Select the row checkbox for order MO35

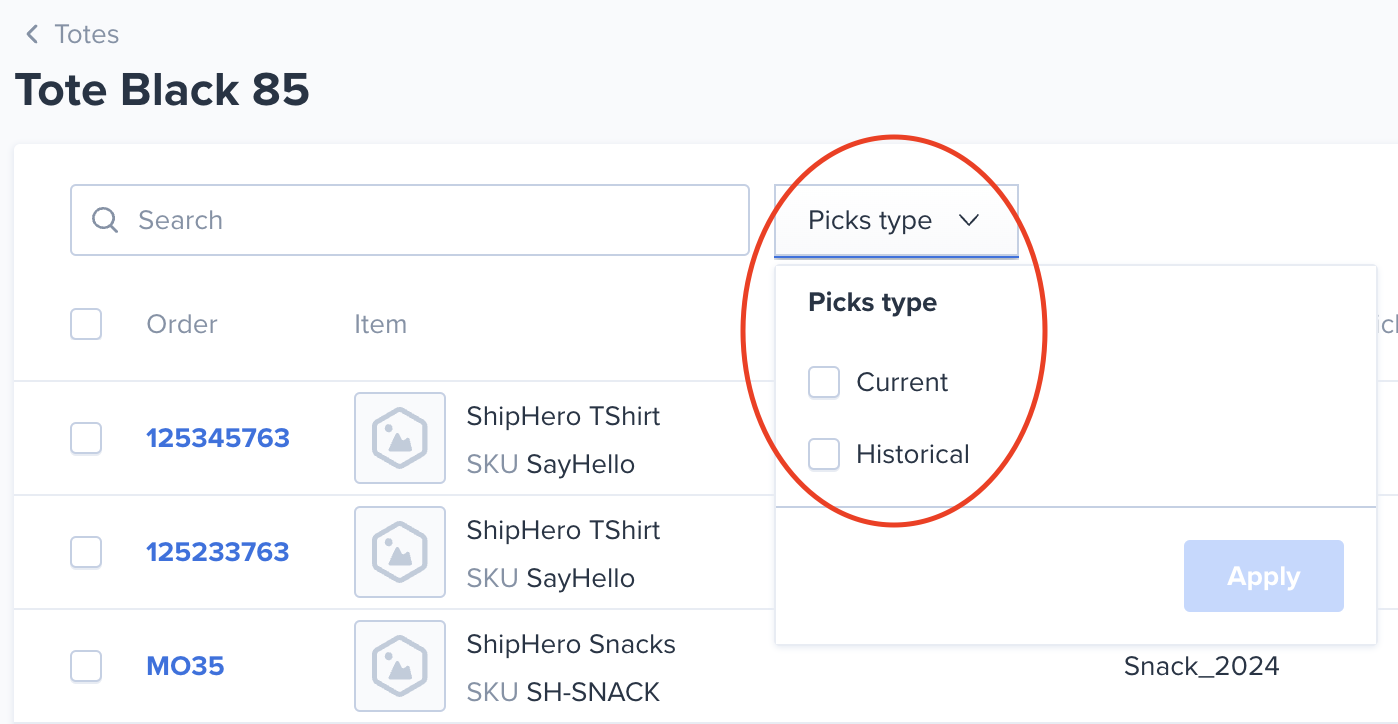[86, 666]
